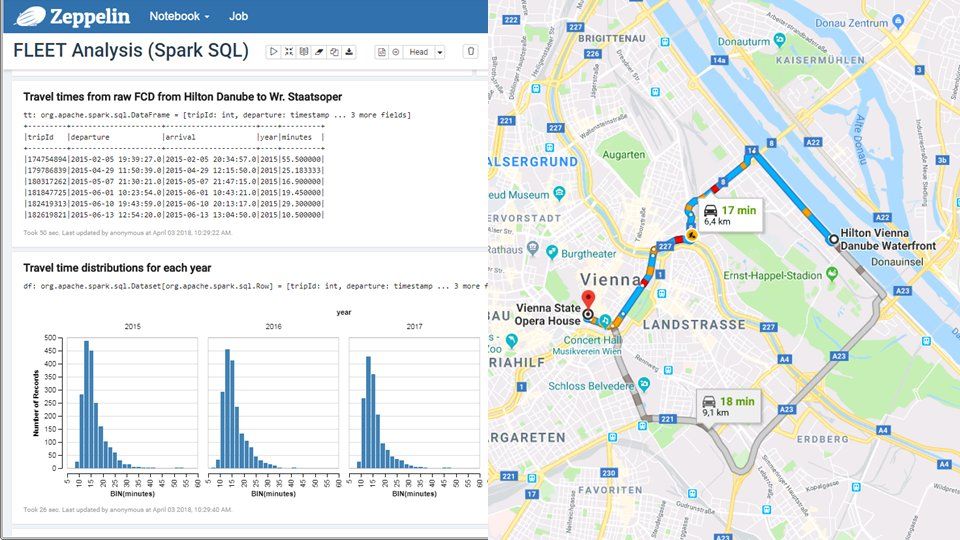
Task: Click the set revision circle icon
Action: tap(396, 52)
